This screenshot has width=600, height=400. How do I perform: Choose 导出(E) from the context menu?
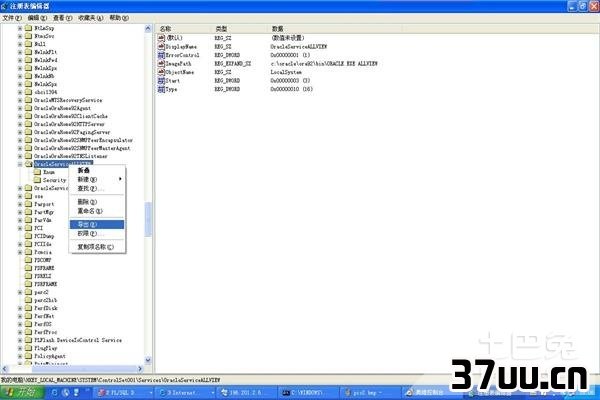[x=97, y=224]
